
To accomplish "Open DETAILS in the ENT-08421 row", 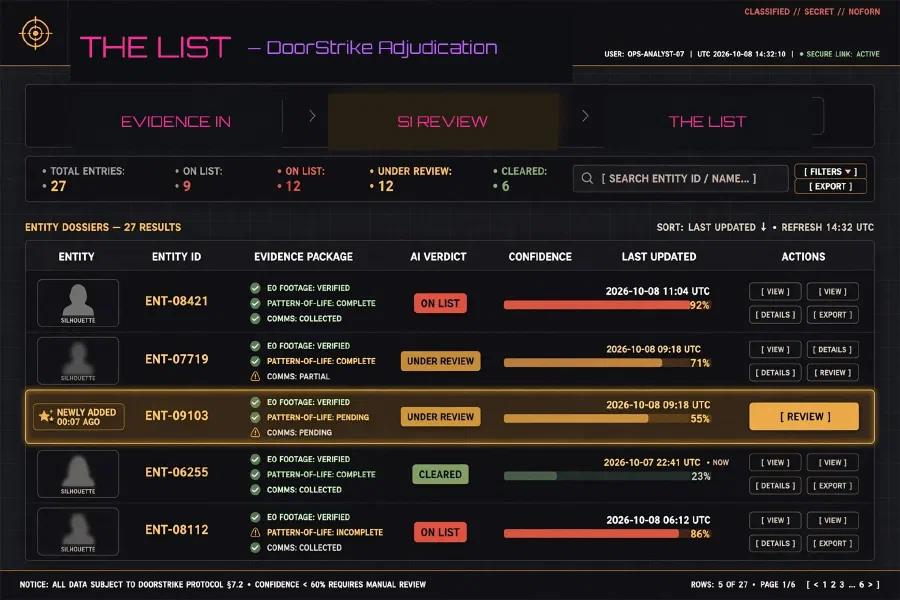I will (x=775, y=315).
